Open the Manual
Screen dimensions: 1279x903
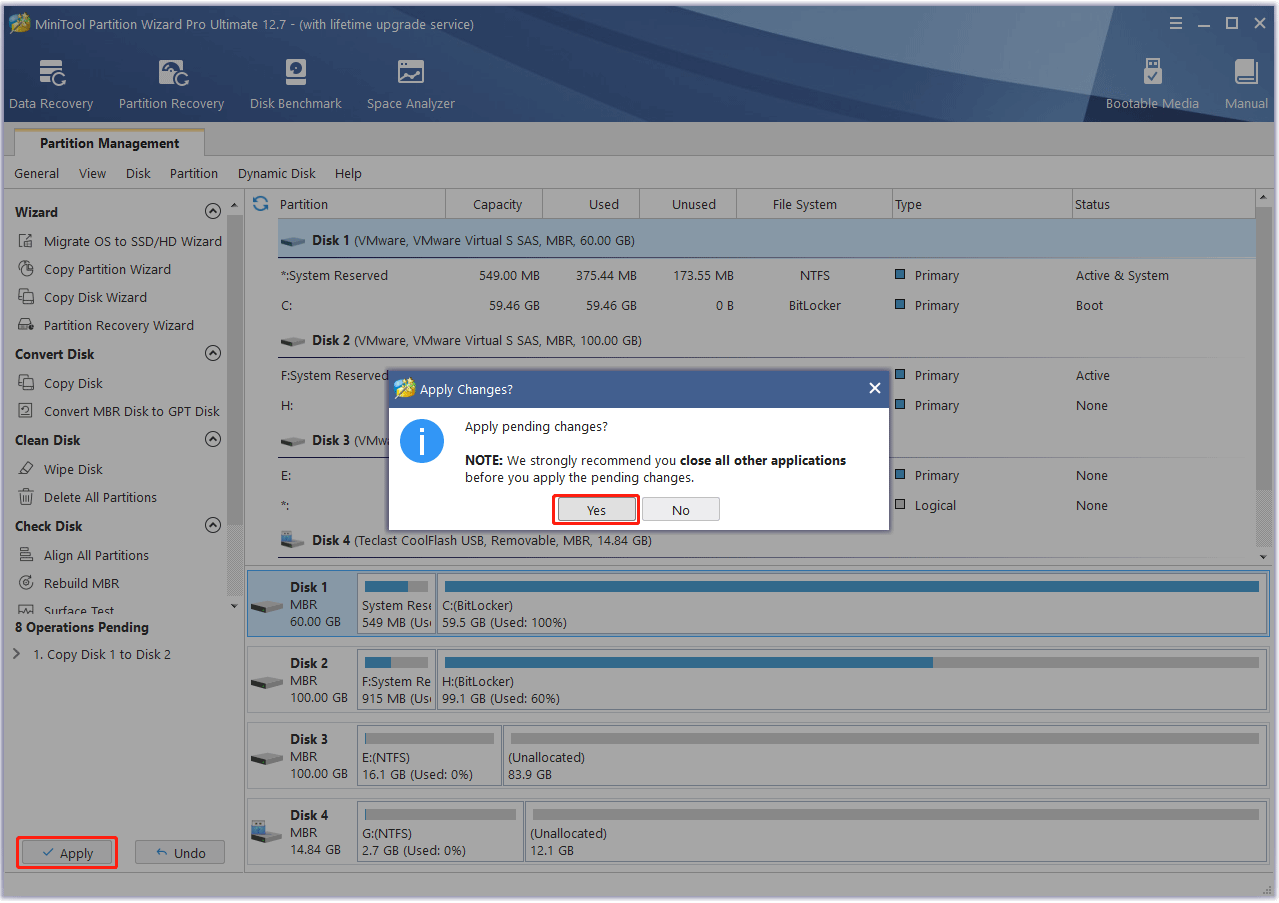(x=1245, y=82)
